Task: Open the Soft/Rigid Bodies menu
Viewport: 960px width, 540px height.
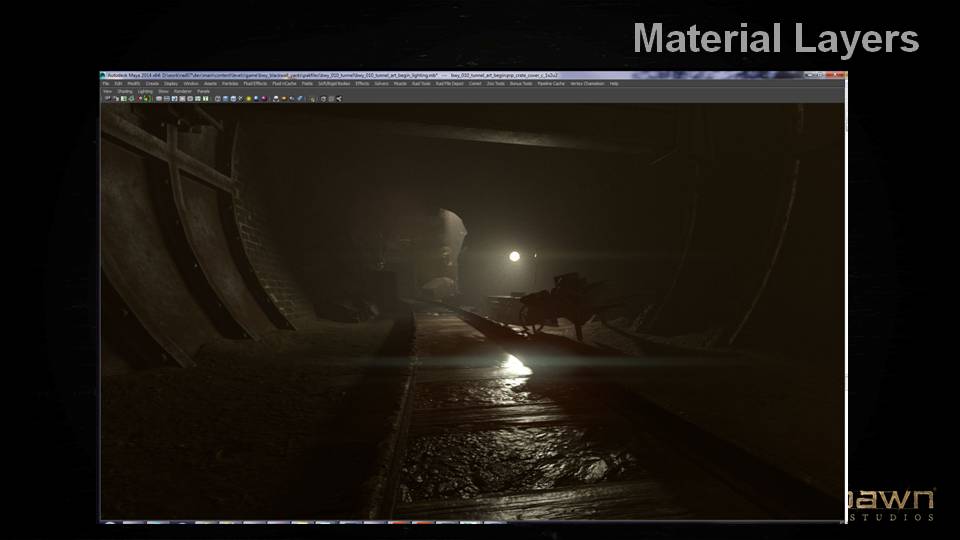Action: pyautogui.click(x=334, y=84)
